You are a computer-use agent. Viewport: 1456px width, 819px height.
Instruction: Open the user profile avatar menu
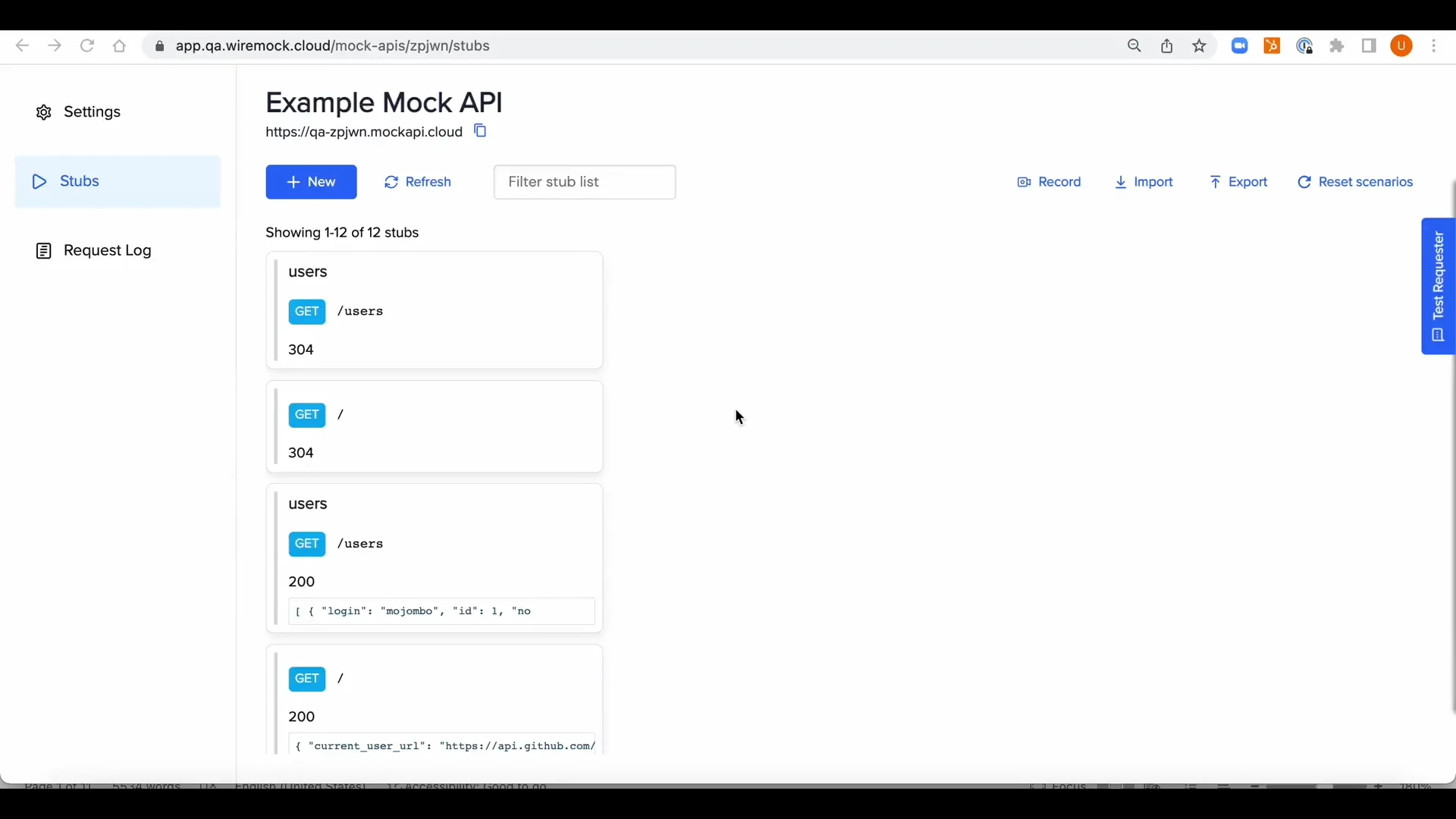(1402, 45)
